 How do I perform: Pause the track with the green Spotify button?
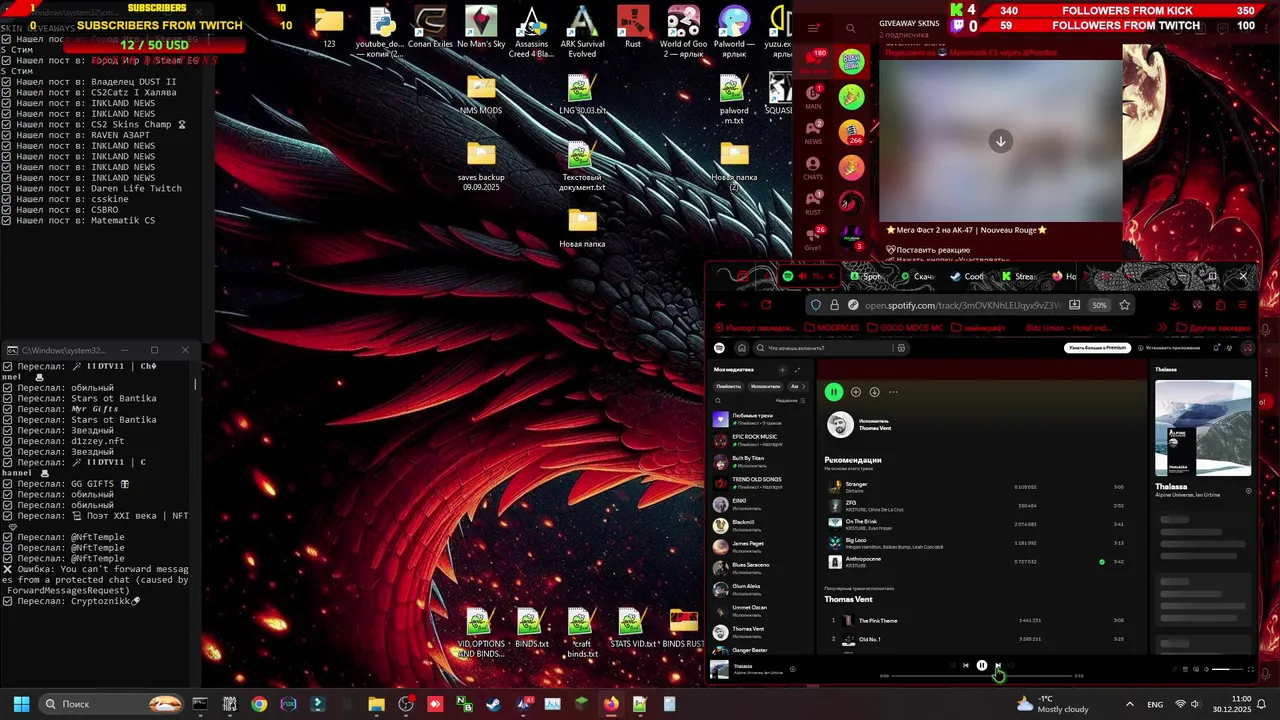[833, 392]
